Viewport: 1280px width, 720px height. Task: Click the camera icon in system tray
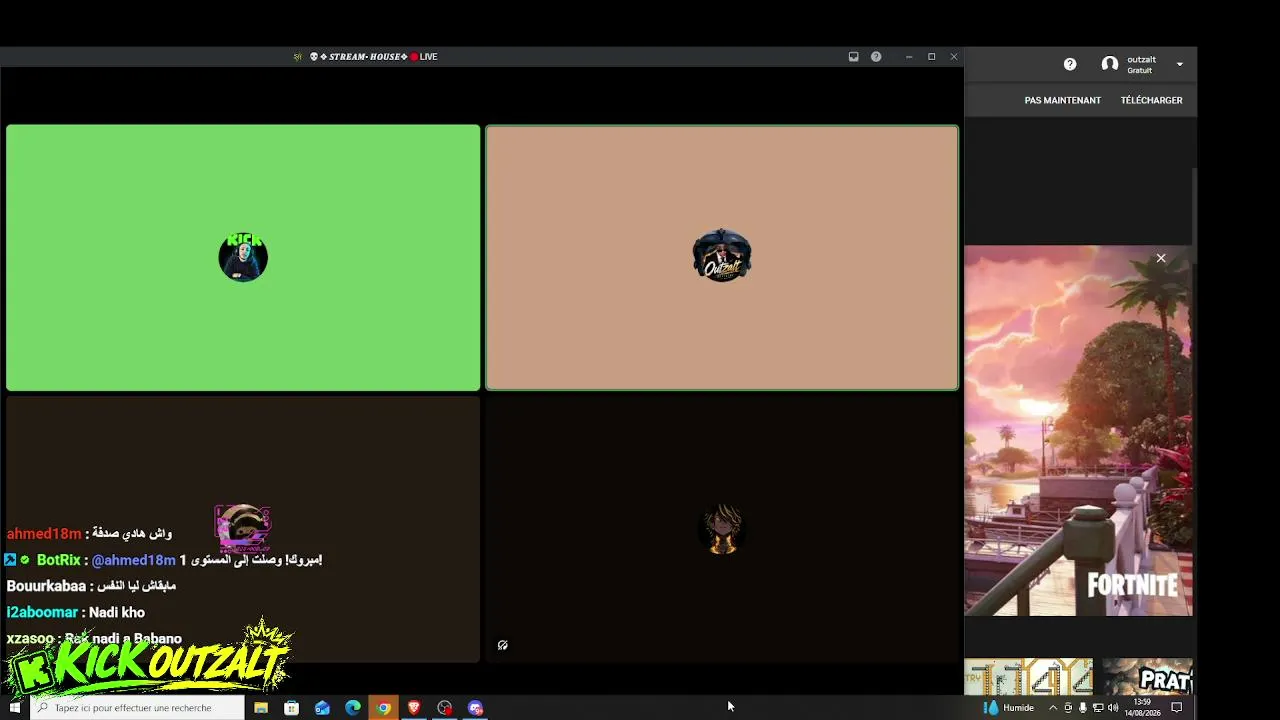pos(1068,708)
